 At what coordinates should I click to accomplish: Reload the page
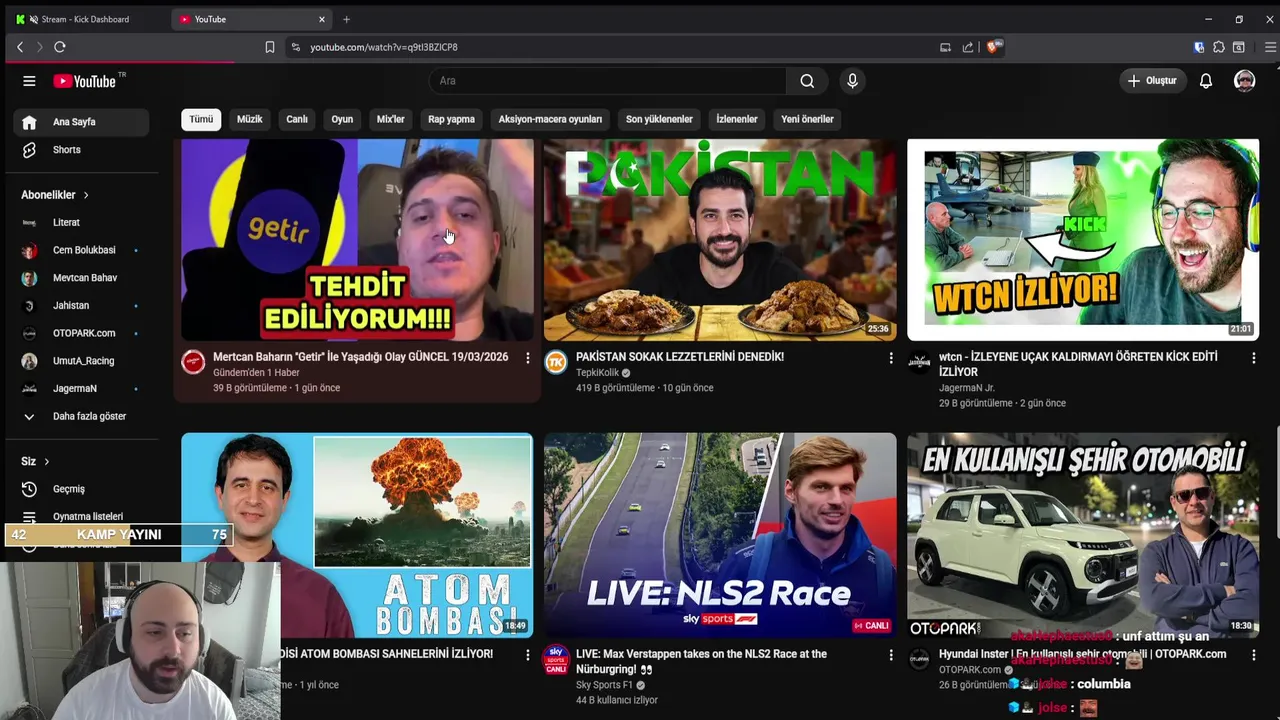(x=60, y=47)
